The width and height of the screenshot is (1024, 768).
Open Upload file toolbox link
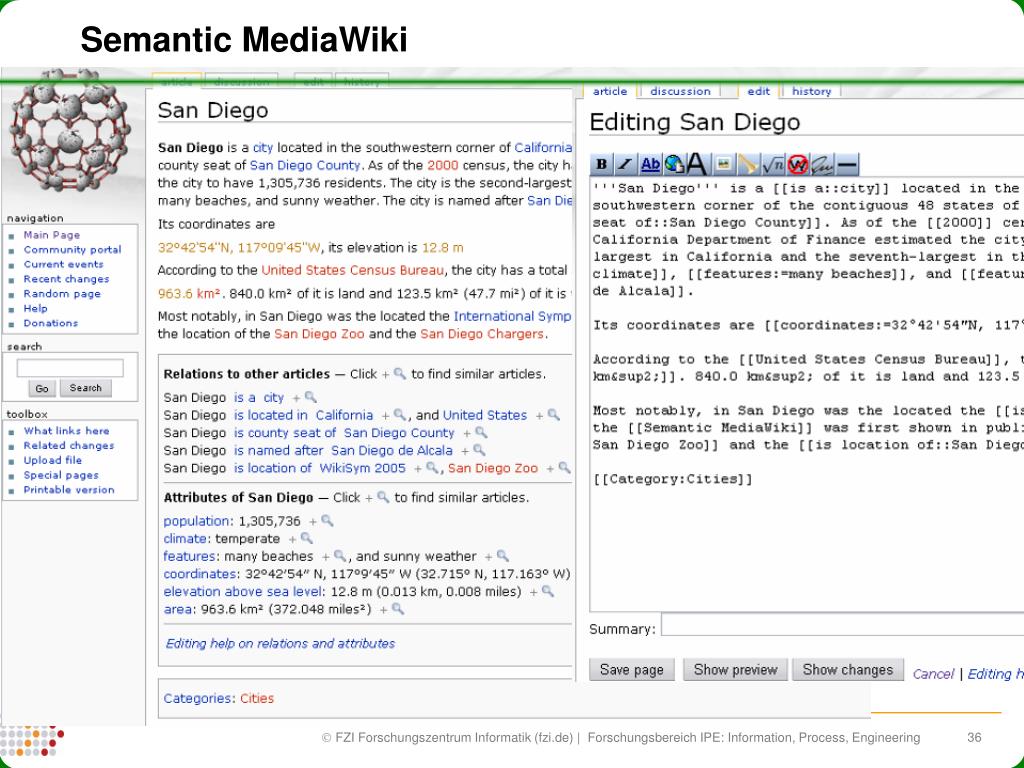53,460
